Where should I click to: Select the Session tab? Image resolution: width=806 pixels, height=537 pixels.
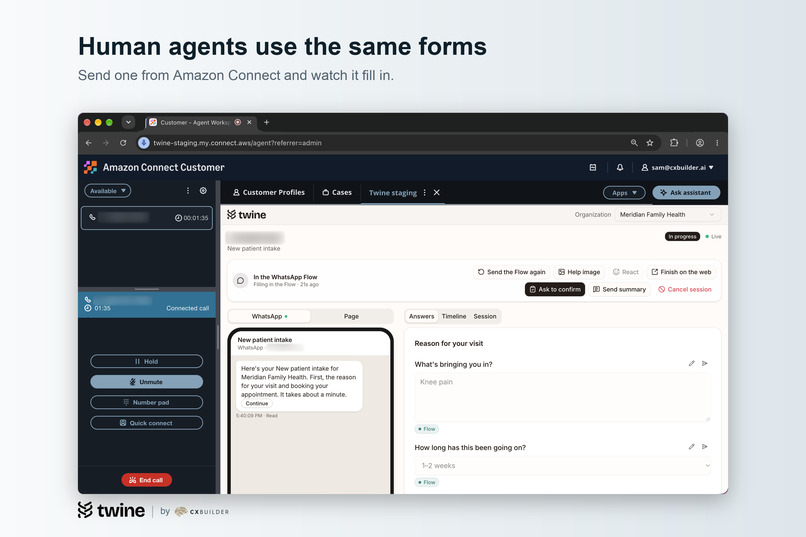485,316
